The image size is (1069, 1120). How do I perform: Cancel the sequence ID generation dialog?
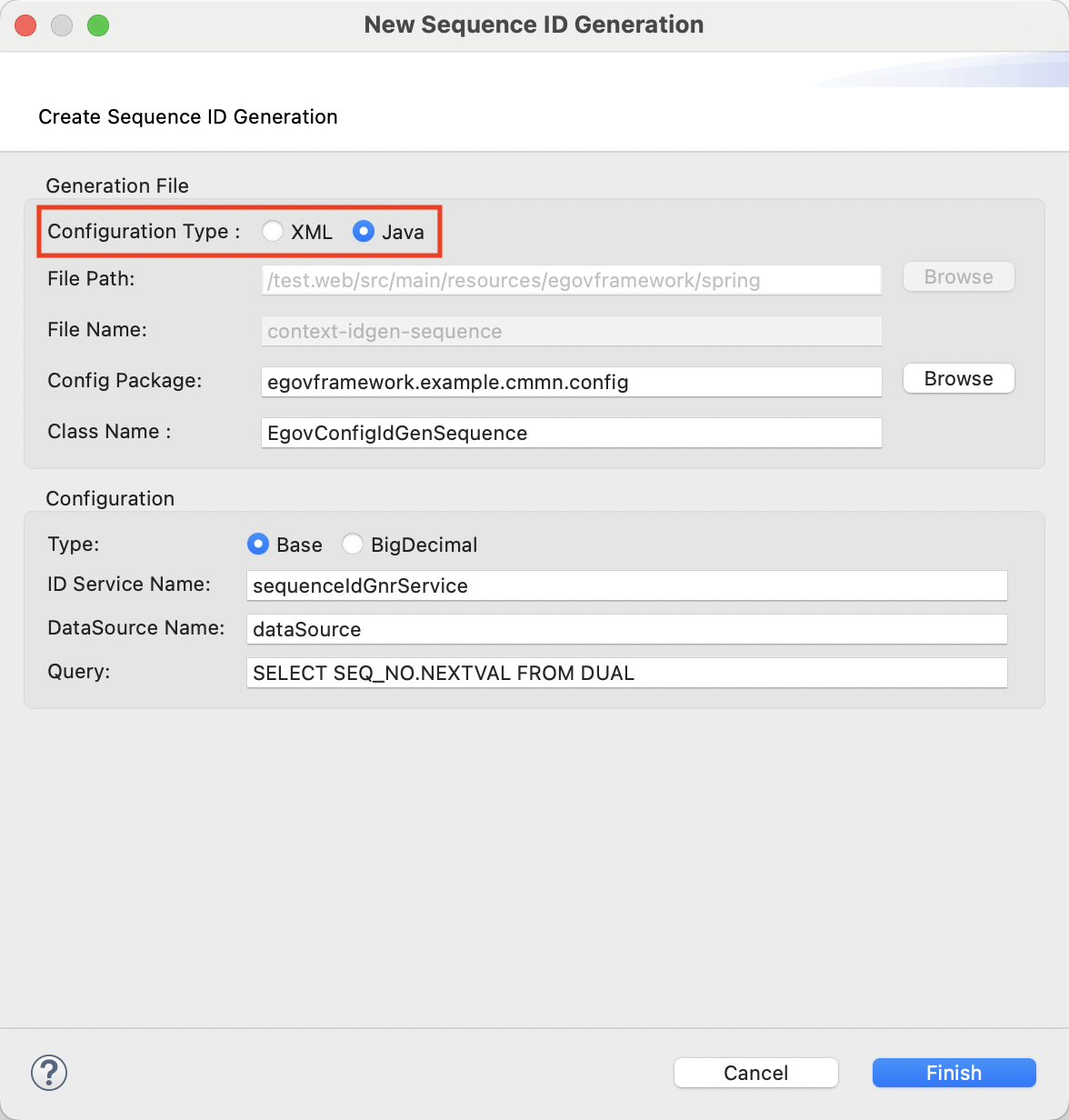[755, 1073]
